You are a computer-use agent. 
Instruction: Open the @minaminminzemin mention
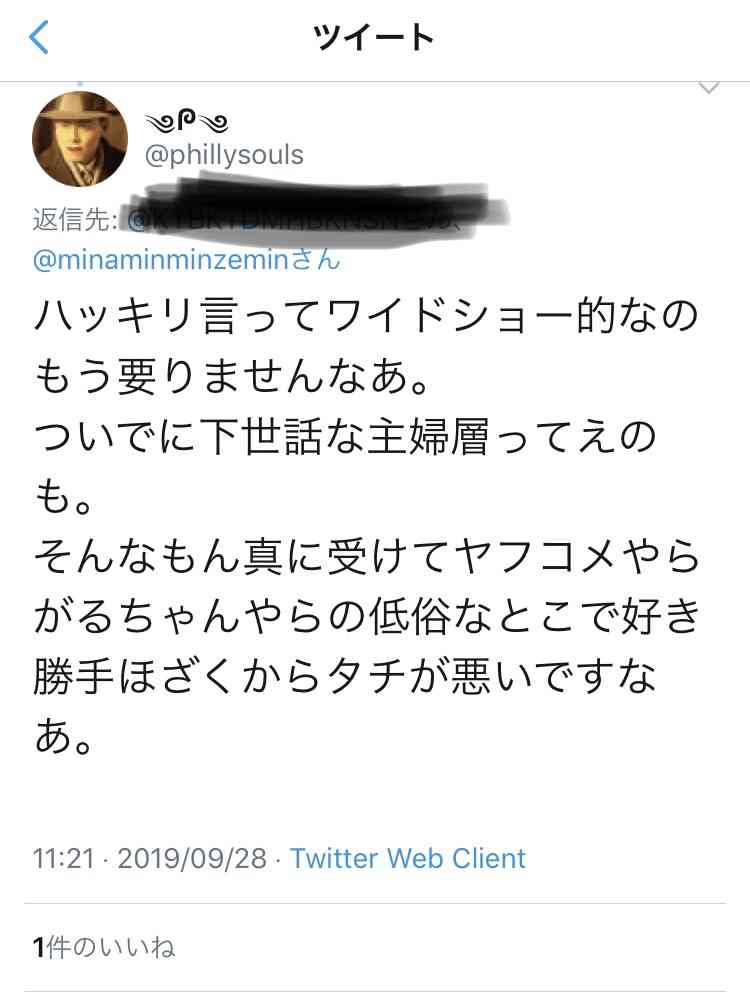click(x=186, y=260)
